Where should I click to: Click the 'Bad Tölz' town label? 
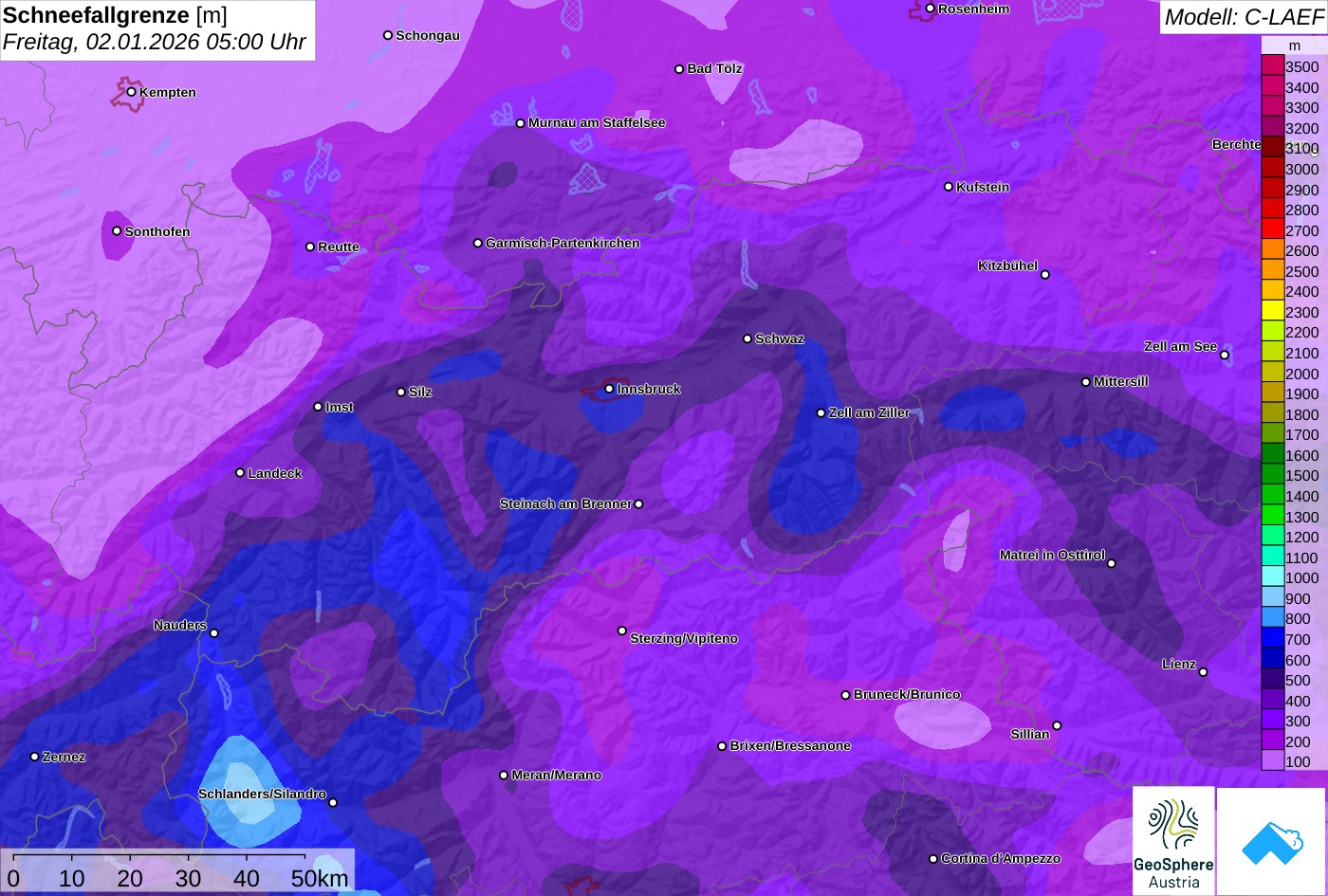click(x=714, y=68)
